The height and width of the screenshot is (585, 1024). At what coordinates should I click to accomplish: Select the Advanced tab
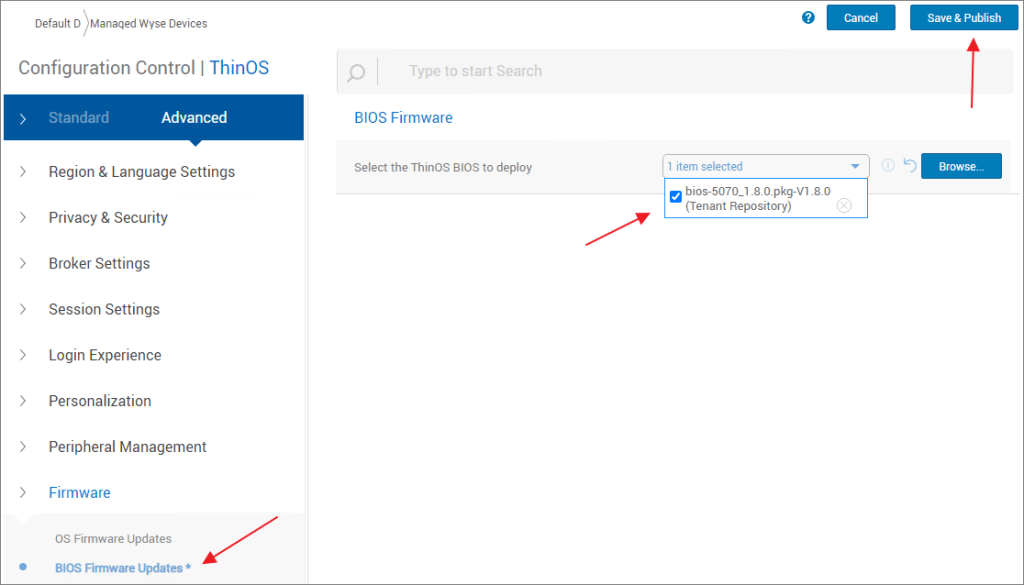tap(194, 118)
